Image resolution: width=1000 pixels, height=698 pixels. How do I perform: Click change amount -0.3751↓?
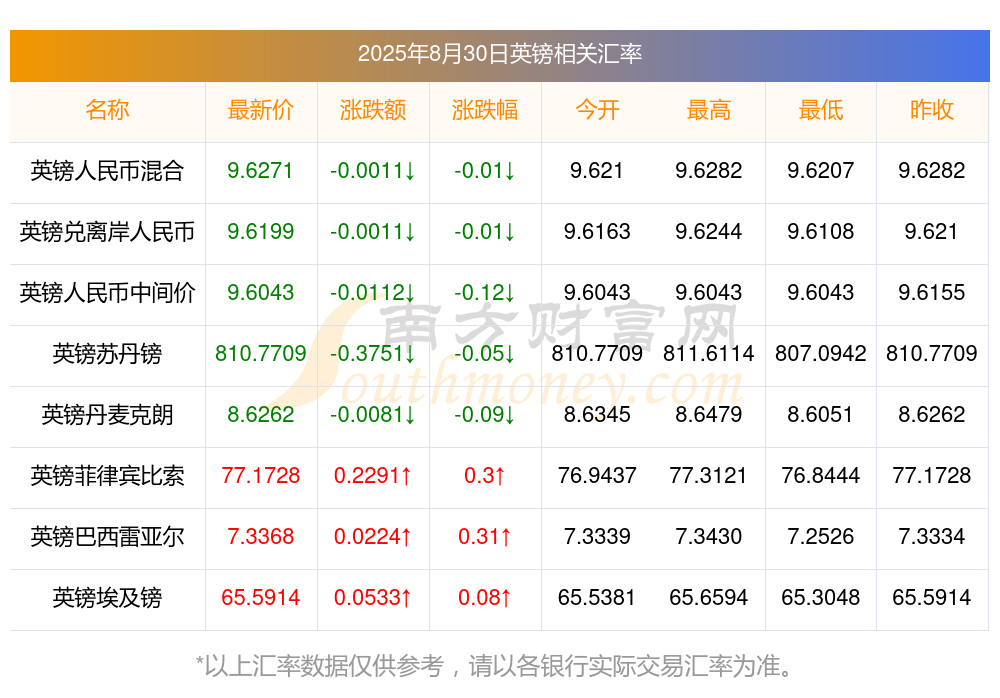coord(372,353)
